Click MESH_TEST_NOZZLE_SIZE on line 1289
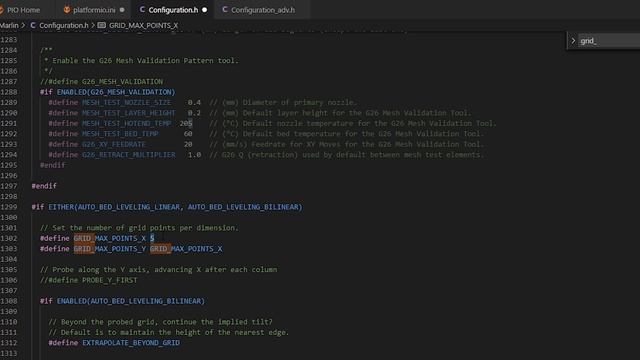640x360 pixels. point(127,102)
